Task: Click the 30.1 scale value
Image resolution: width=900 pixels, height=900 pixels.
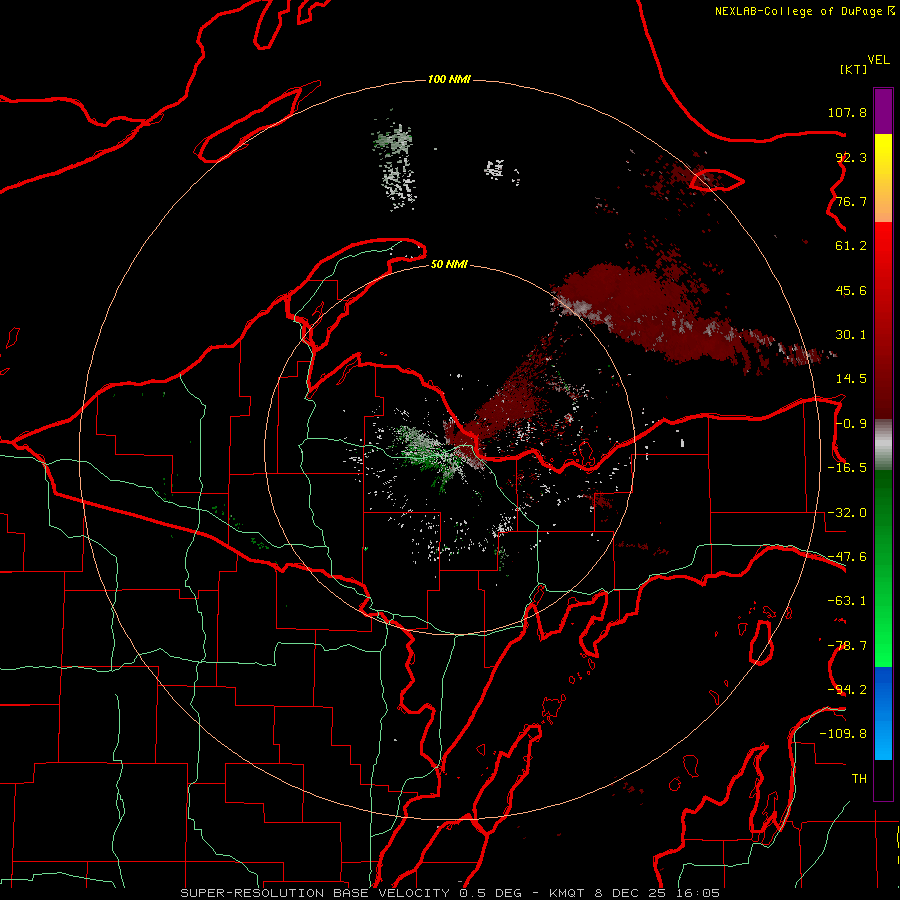Action: pyautogui.click(x=851, y=335)
